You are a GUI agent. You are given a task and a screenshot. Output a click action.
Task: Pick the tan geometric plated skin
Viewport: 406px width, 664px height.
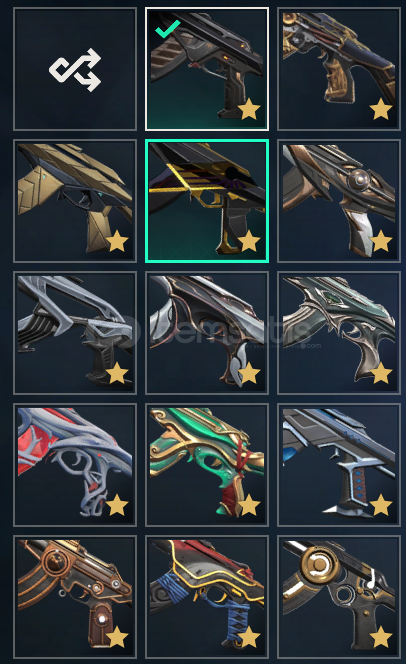(75, 201)
